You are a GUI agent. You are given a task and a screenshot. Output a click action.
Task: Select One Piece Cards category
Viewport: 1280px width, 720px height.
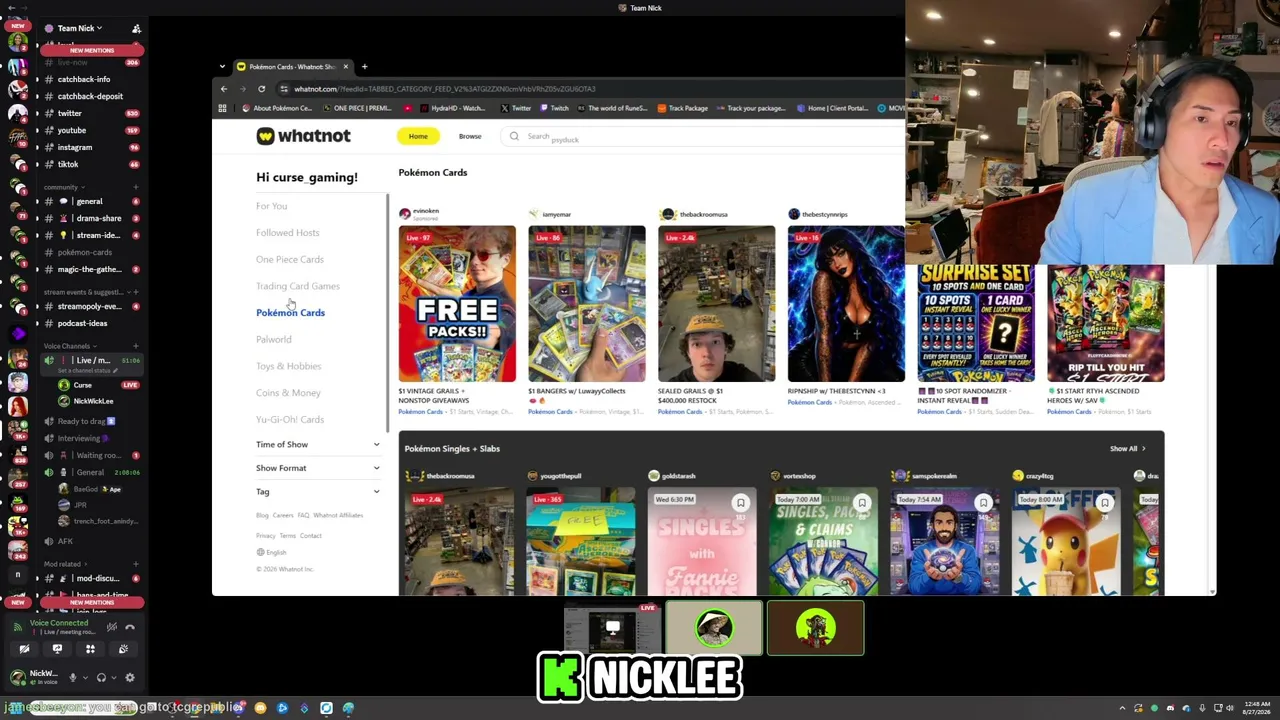290,259
